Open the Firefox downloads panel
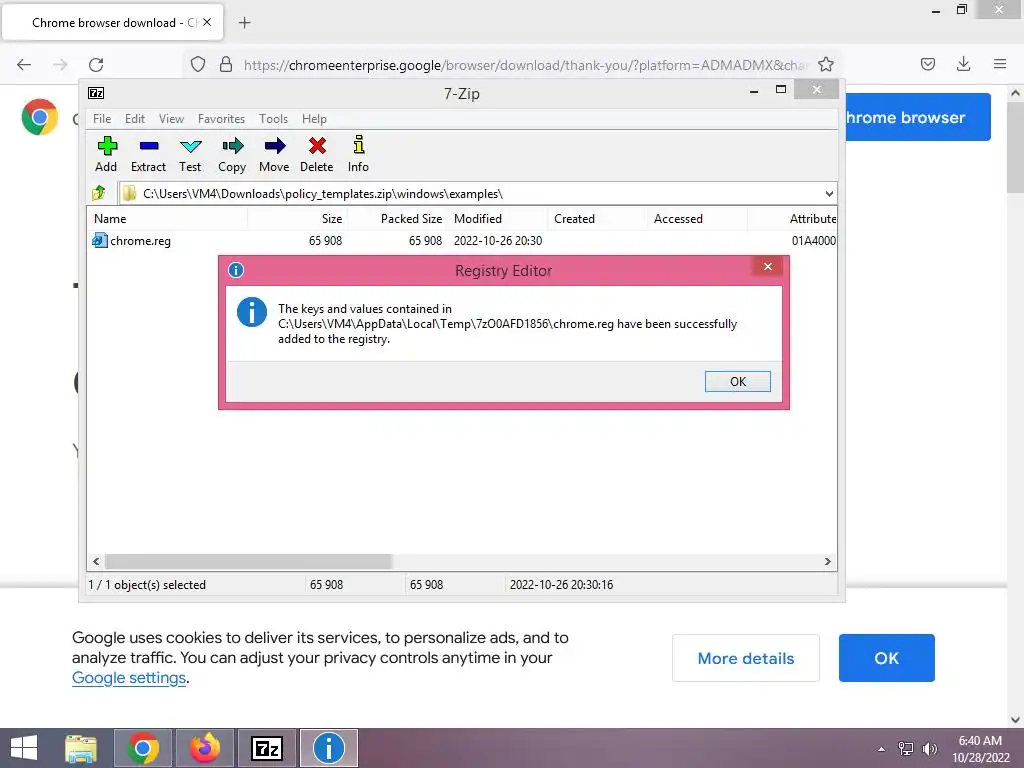1024x768 pixels. (x=963, y=64)
